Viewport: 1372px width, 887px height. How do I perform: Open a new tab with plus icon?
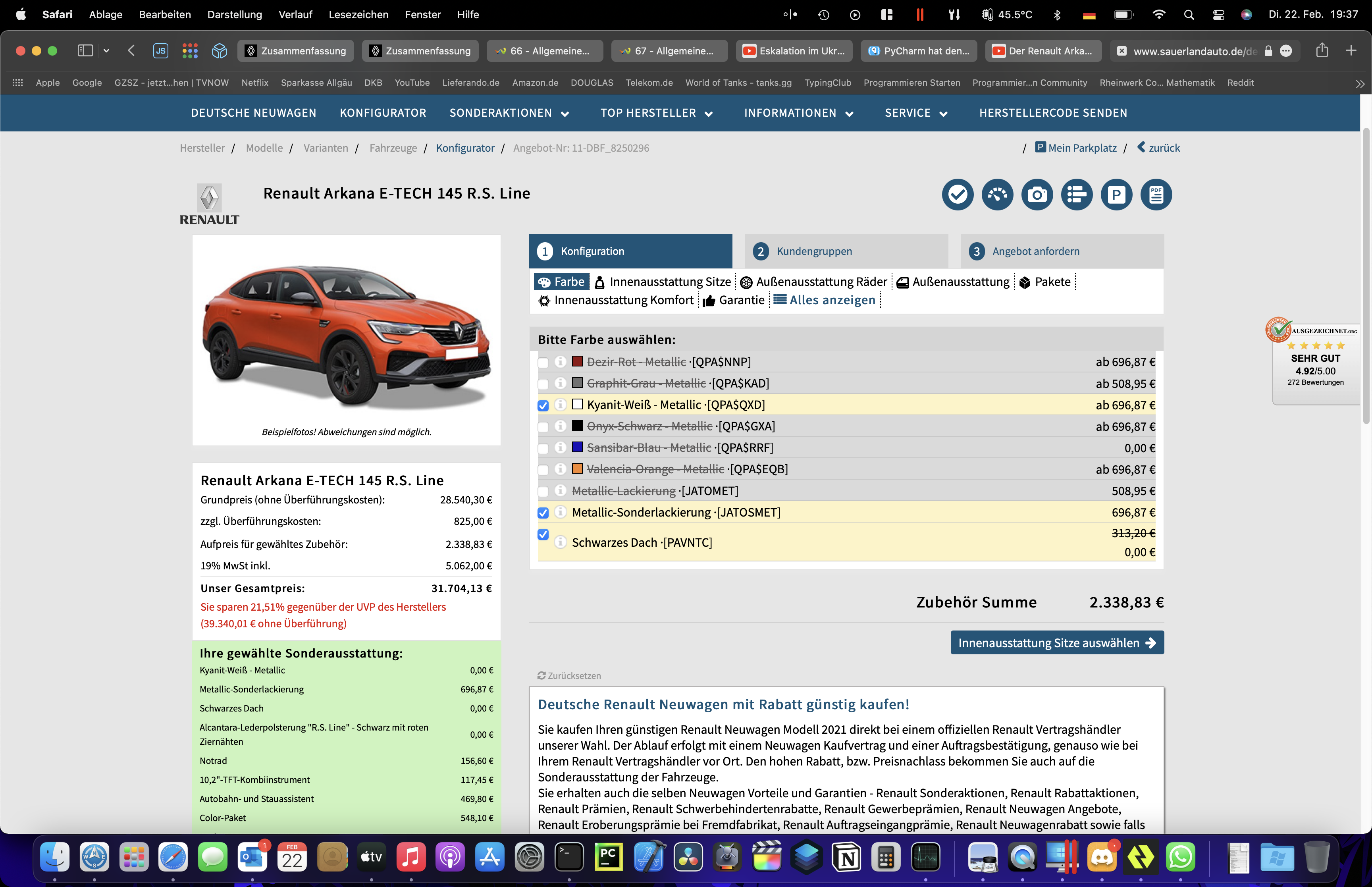coord(1351,51)
